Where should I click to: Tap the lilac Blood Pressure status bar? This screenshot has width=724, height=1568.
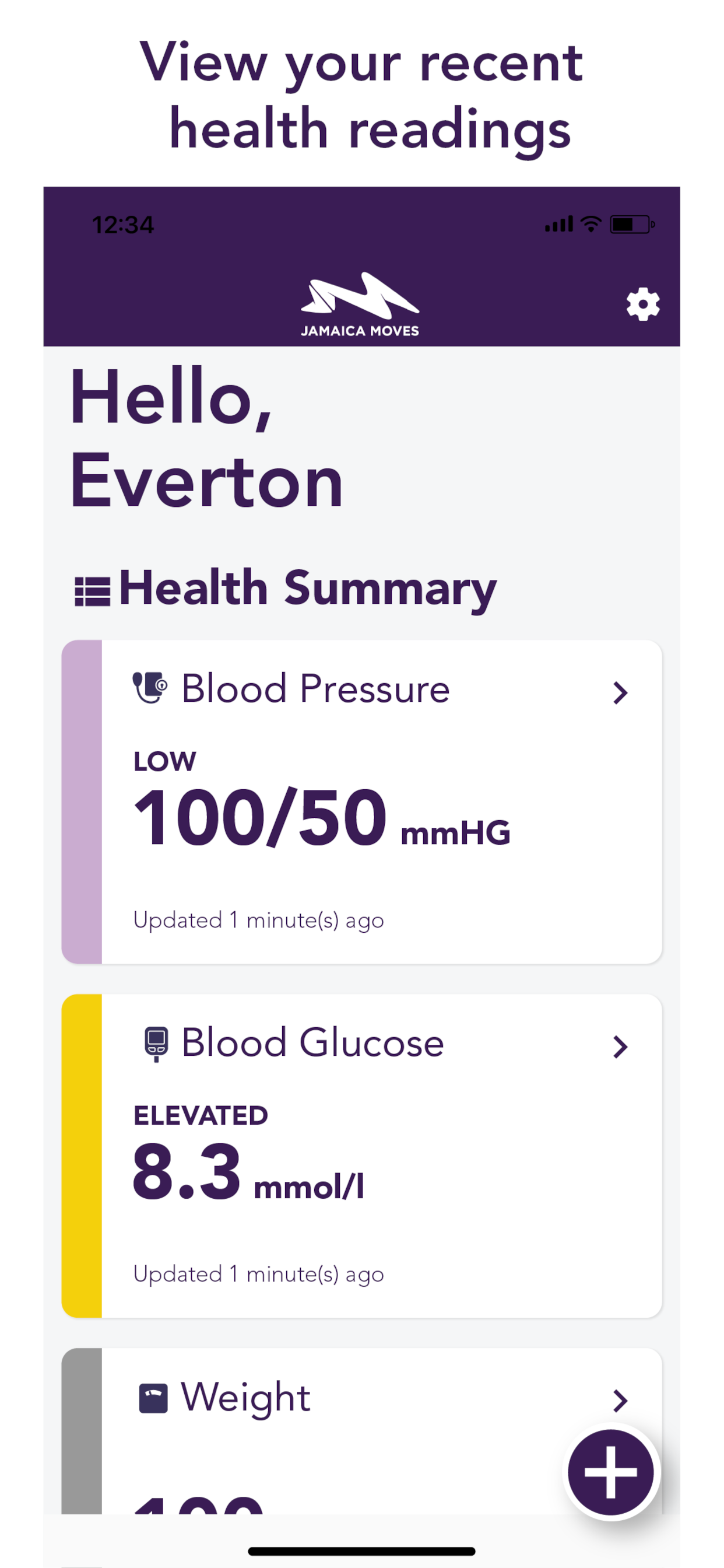pos(82,801)
